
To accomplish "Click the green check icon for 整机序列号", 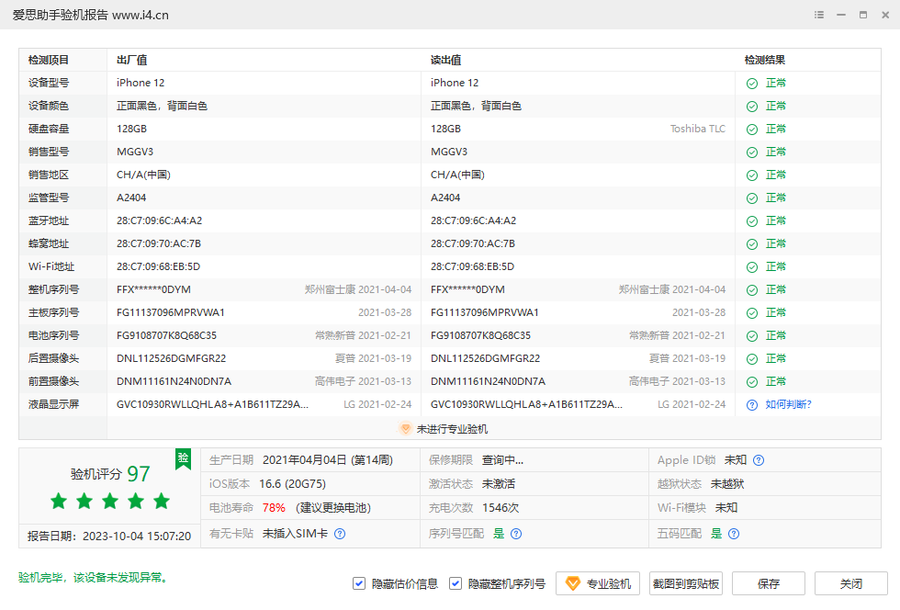I will coord(752,290).
